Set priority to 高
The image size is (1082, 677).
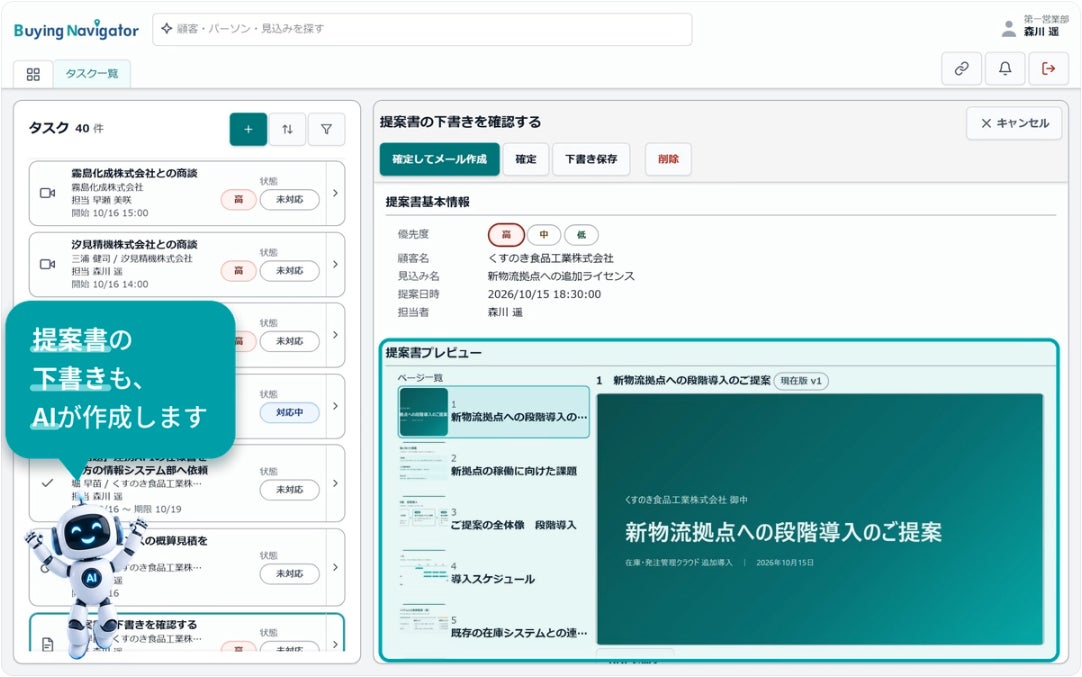(x=506, y=235)
